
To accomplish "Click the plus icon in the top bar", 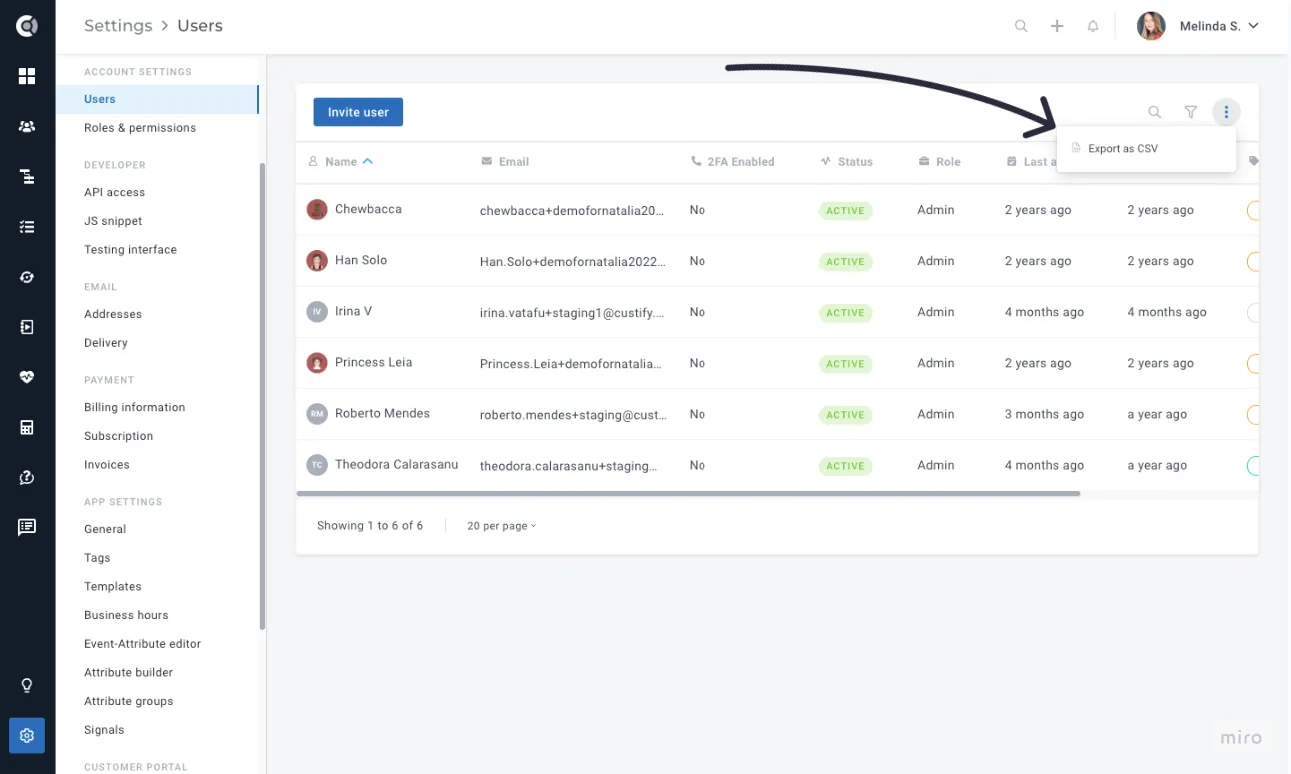I will point(1057,26).
